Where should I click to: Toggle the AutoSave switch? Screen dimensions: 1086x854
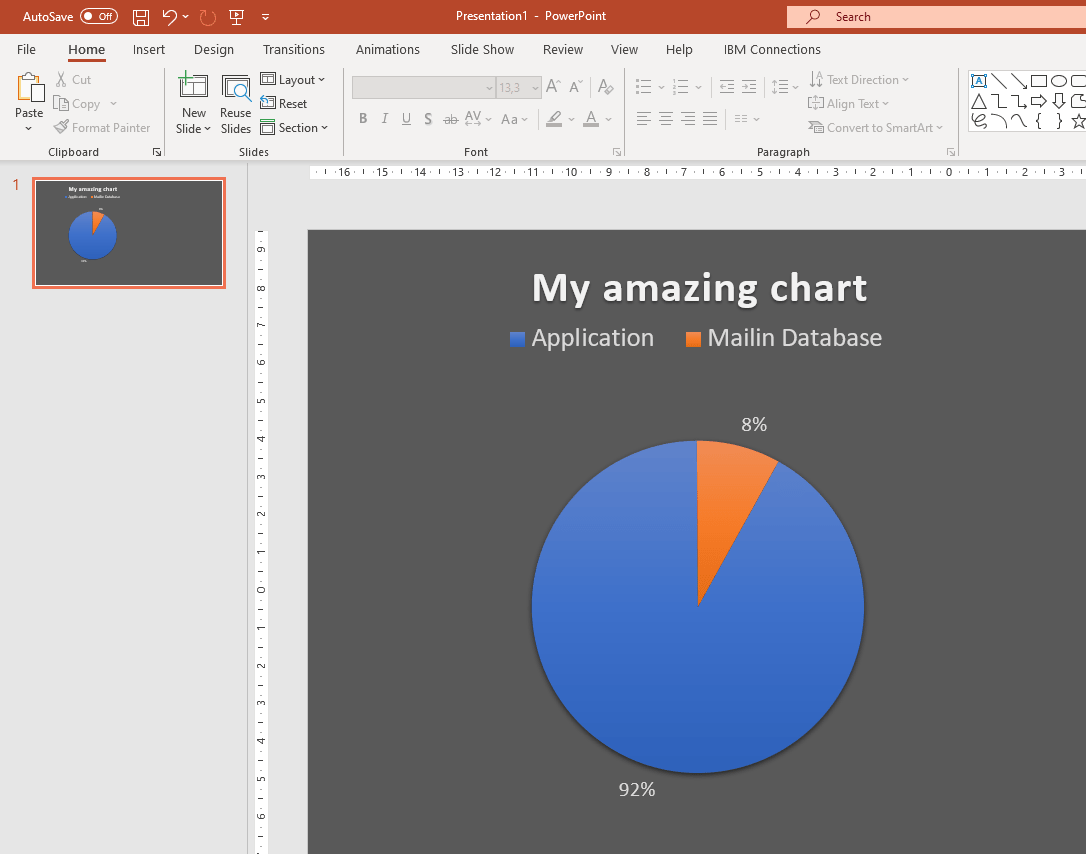pos(98,17)
